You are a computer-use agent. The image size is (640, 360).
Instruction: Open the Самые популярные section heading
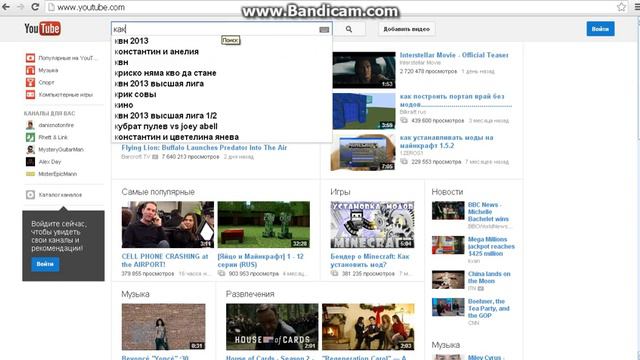tap(158, 192)
